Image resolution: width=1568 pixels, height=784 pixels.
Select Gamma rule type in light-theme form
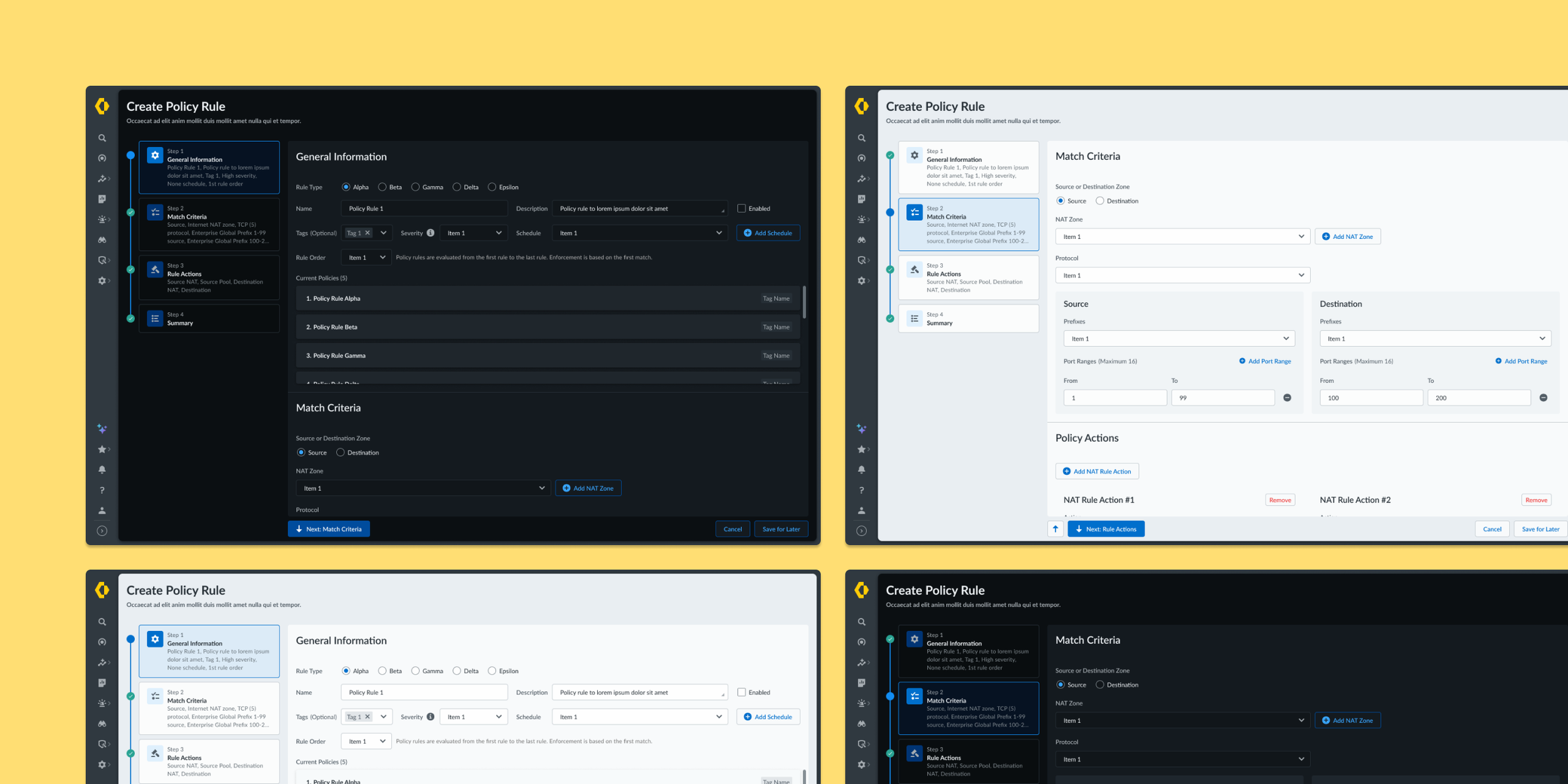(x=415, y=670)
